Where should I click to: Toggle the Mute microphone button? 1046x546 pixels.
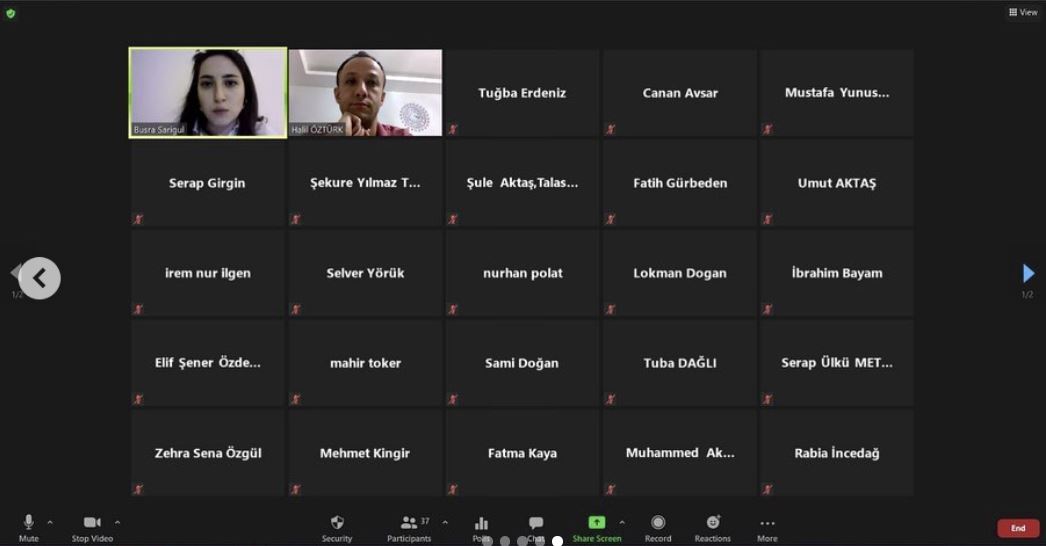29,523
